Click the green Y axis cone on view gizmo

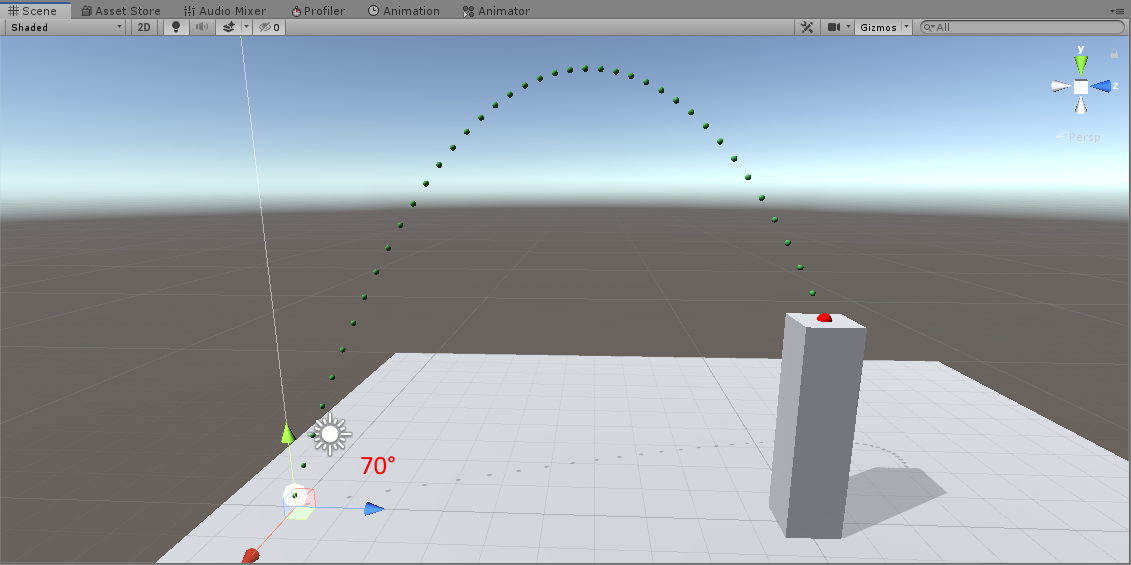coord(1081,64)
